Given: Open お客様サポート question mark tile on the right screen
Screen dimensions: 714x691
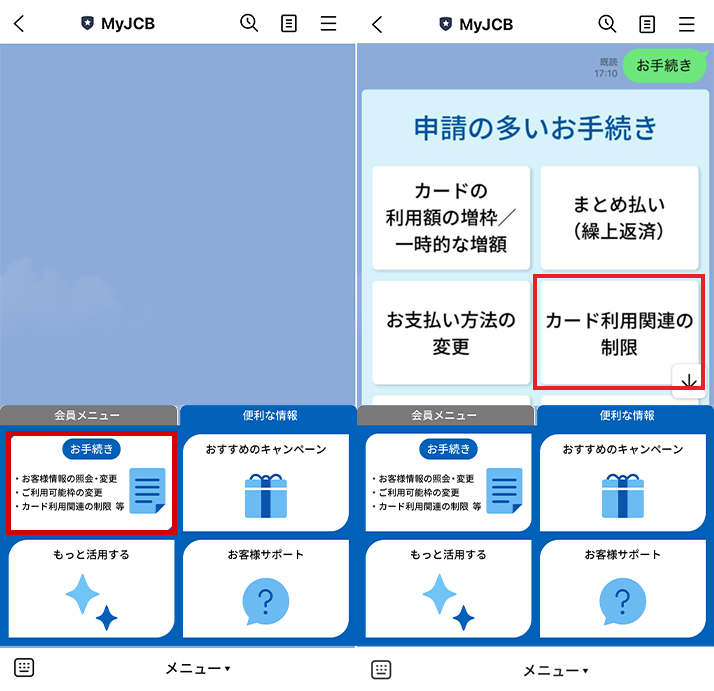Looking at the screenshot, I should 622,590.
